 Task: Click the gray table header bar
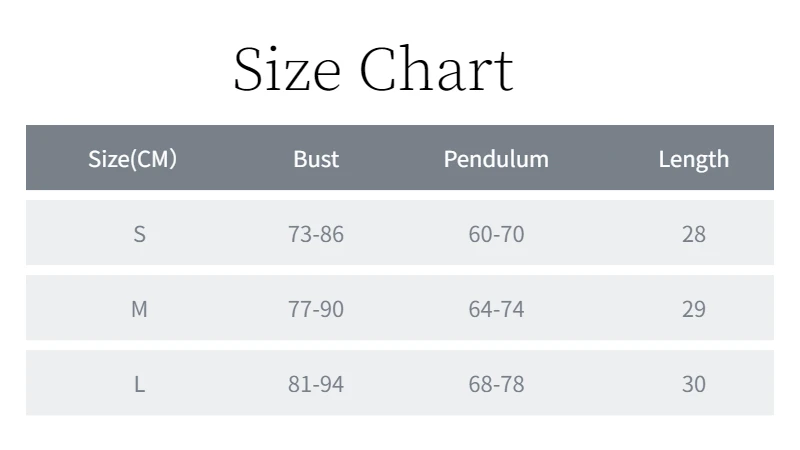400,158
